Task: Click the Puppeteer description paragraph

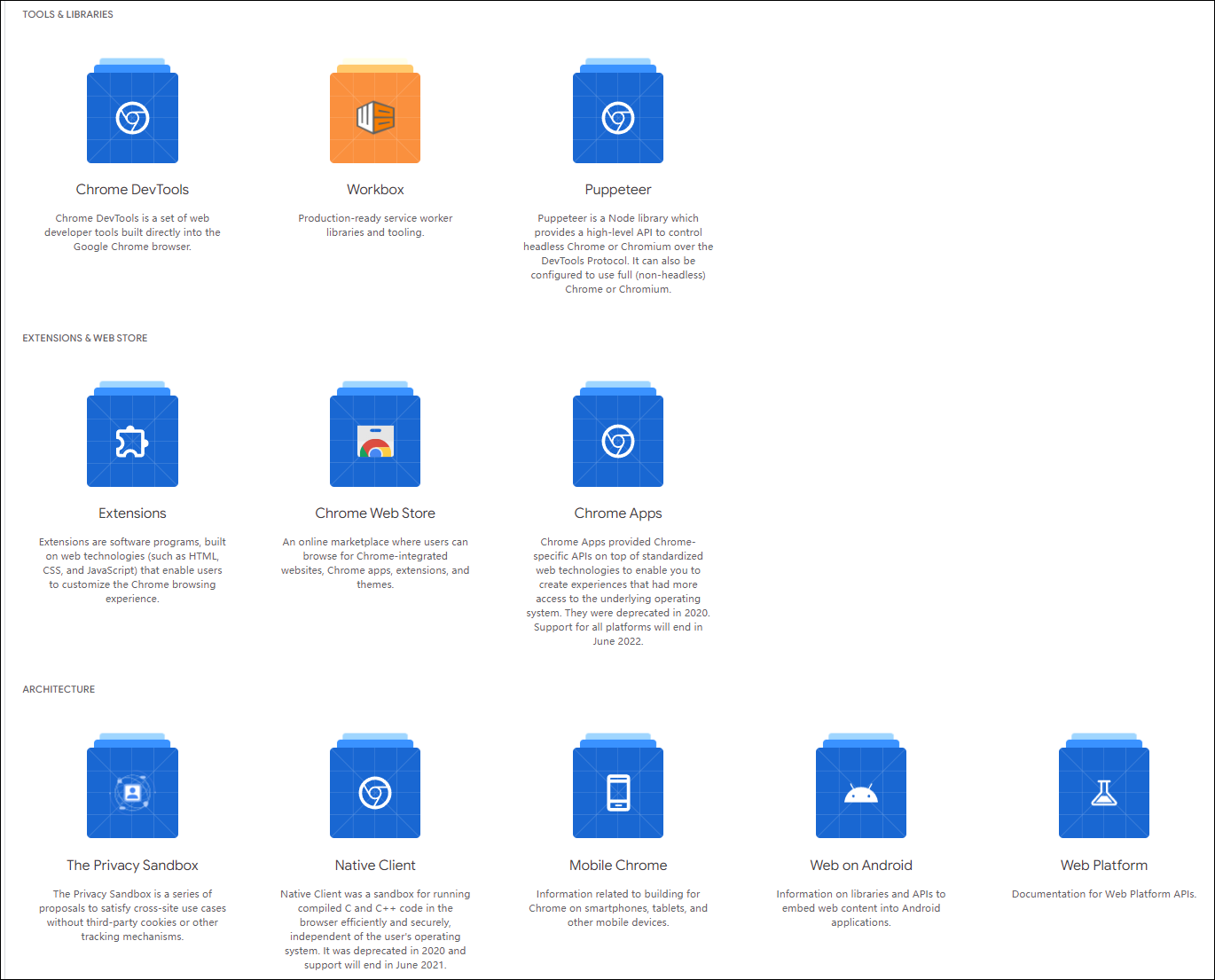Action: 618,254
